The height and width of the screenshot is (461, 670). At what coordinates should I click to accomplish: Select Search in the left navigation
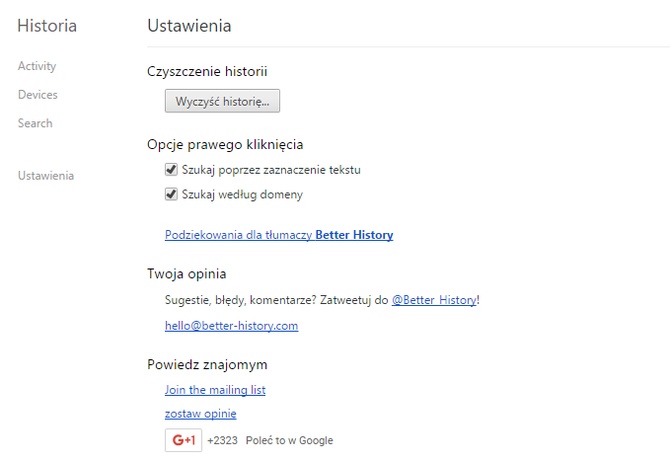[x=35, y=123]
